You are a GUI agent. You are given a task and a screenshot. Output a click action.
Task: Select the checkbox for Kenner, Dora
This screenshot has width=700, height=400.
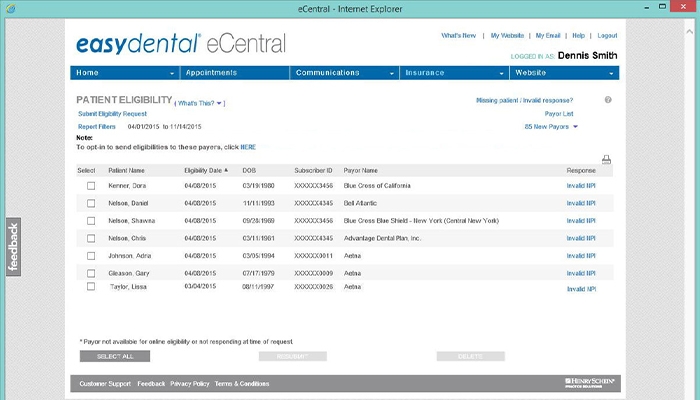coord(91,186)
